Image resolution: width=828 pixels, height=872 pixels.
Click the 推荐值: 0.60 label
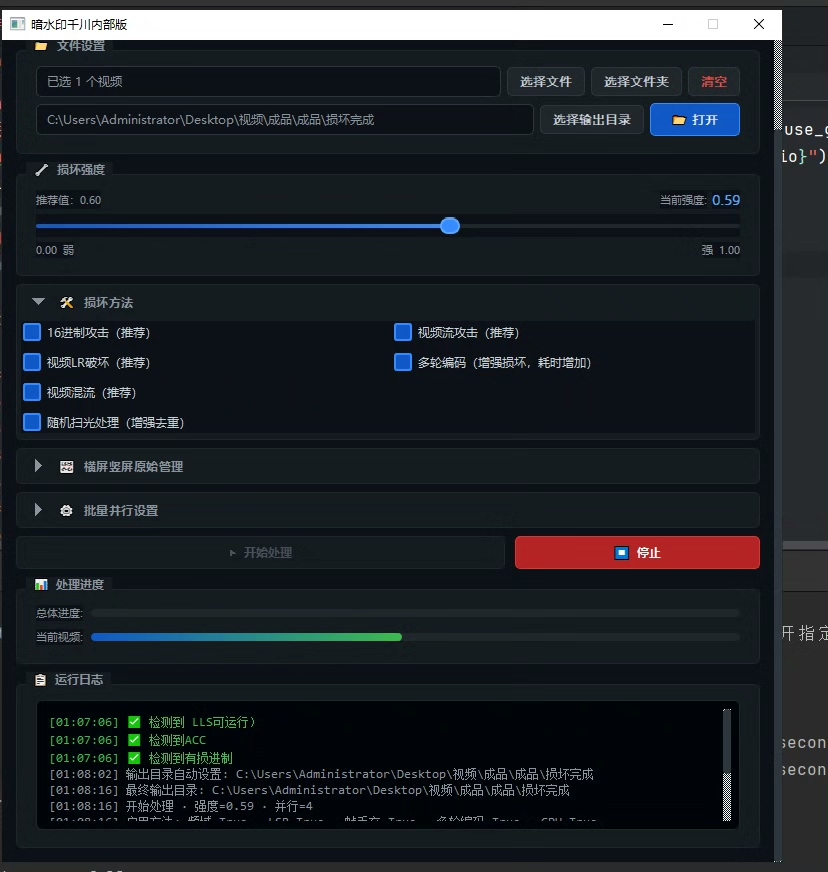[x=68, y=200]
